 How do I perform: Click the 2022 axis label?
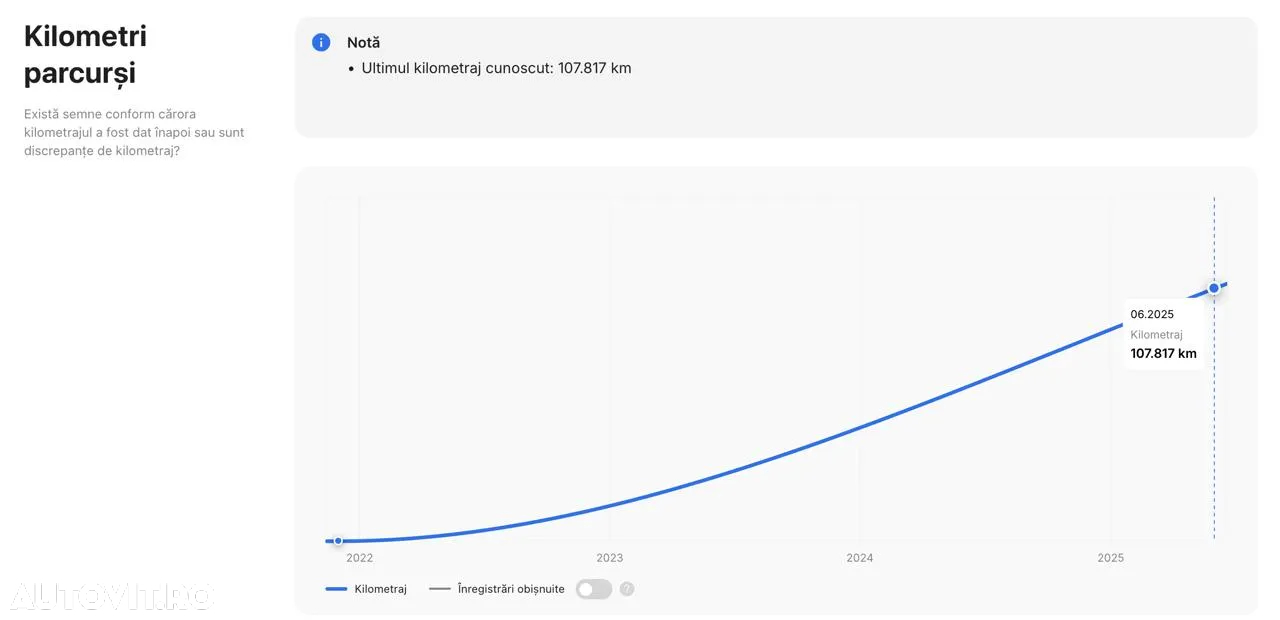coord(359,558)
